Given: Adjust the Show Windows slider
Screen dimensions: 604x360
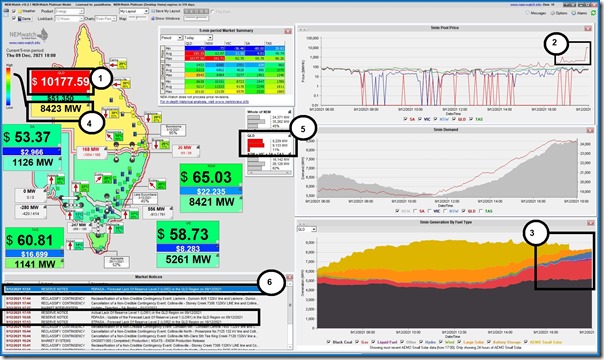Looking at the screenshot, I should 196,18.
